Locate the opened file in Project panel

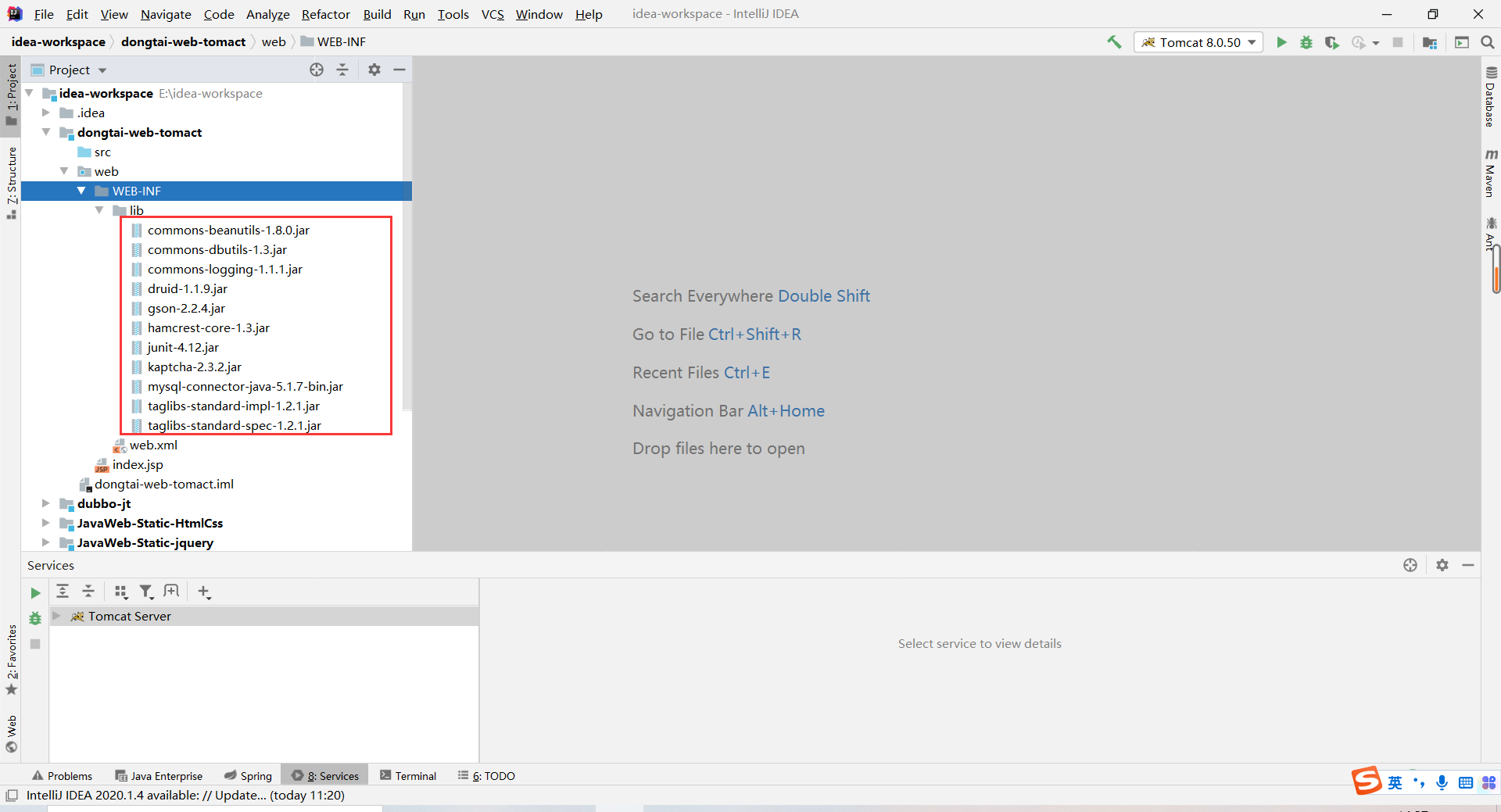[x=317, y=70]
